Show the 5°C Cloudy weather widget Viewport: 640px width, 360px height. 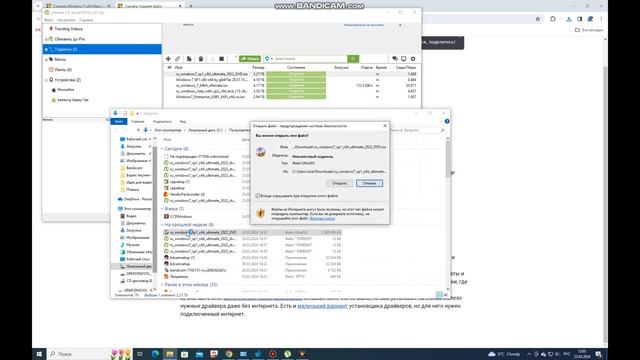[504, 354]
